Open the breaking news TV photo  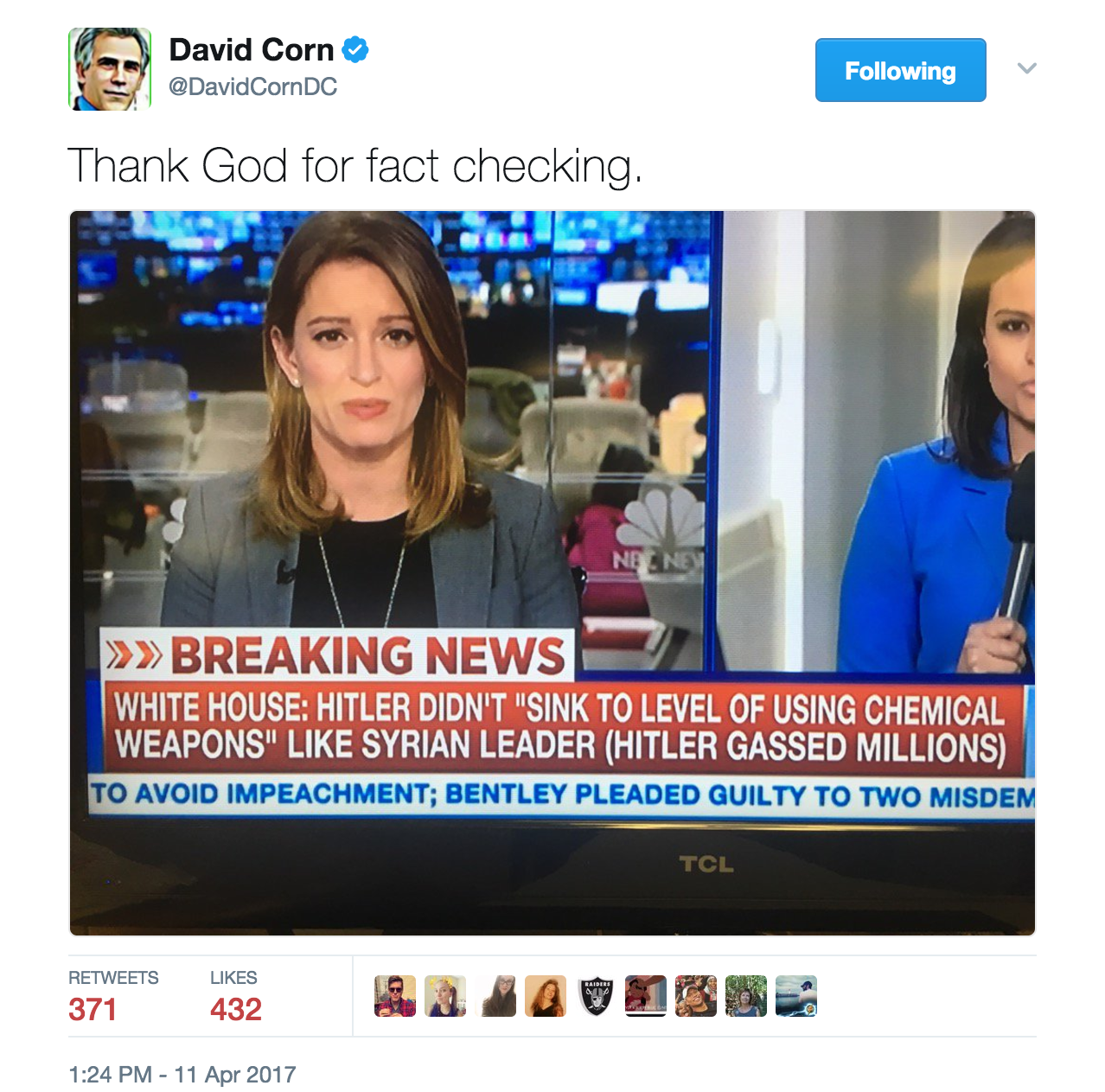tap(552, 573)
